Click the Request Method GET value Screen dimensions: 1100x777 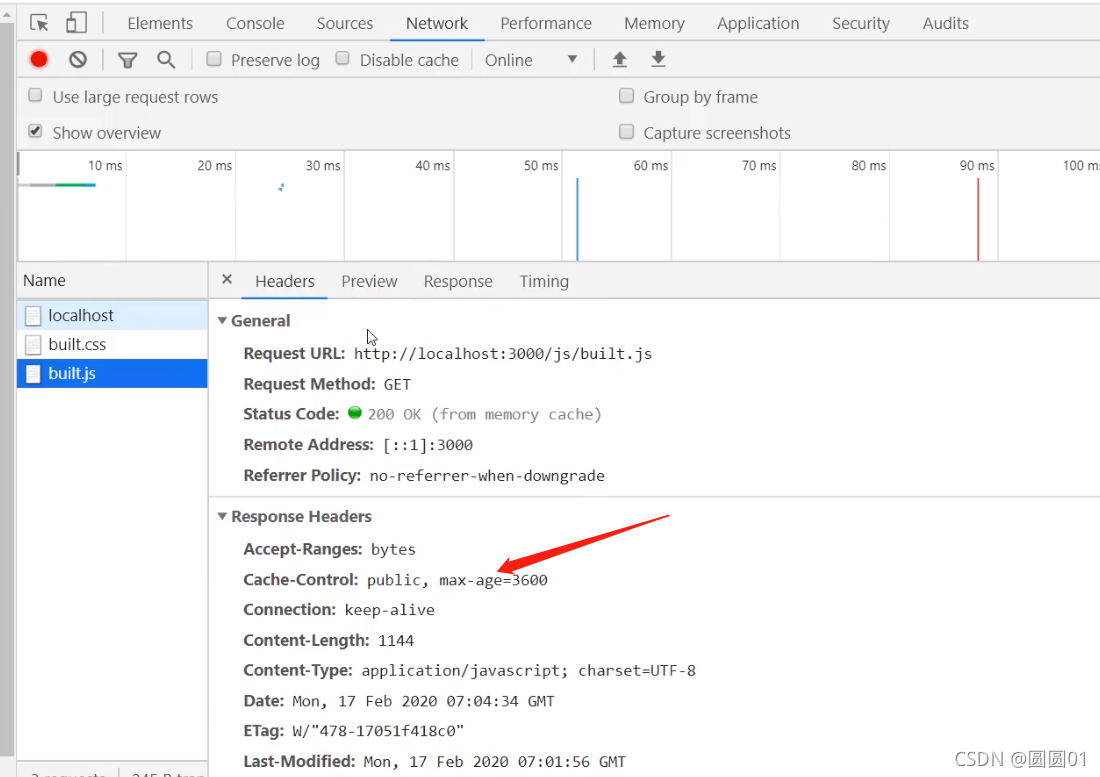397,384
